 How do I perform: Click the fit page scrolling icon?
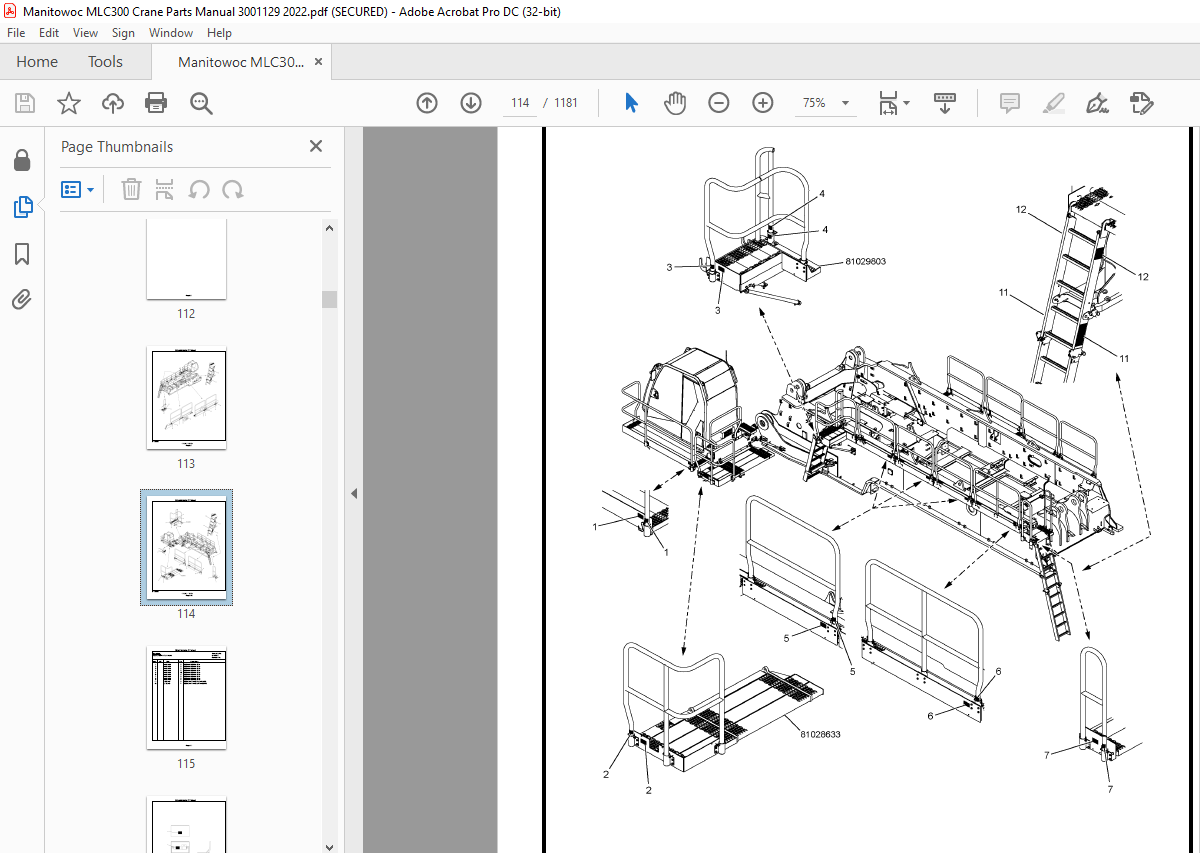point(888,103)
